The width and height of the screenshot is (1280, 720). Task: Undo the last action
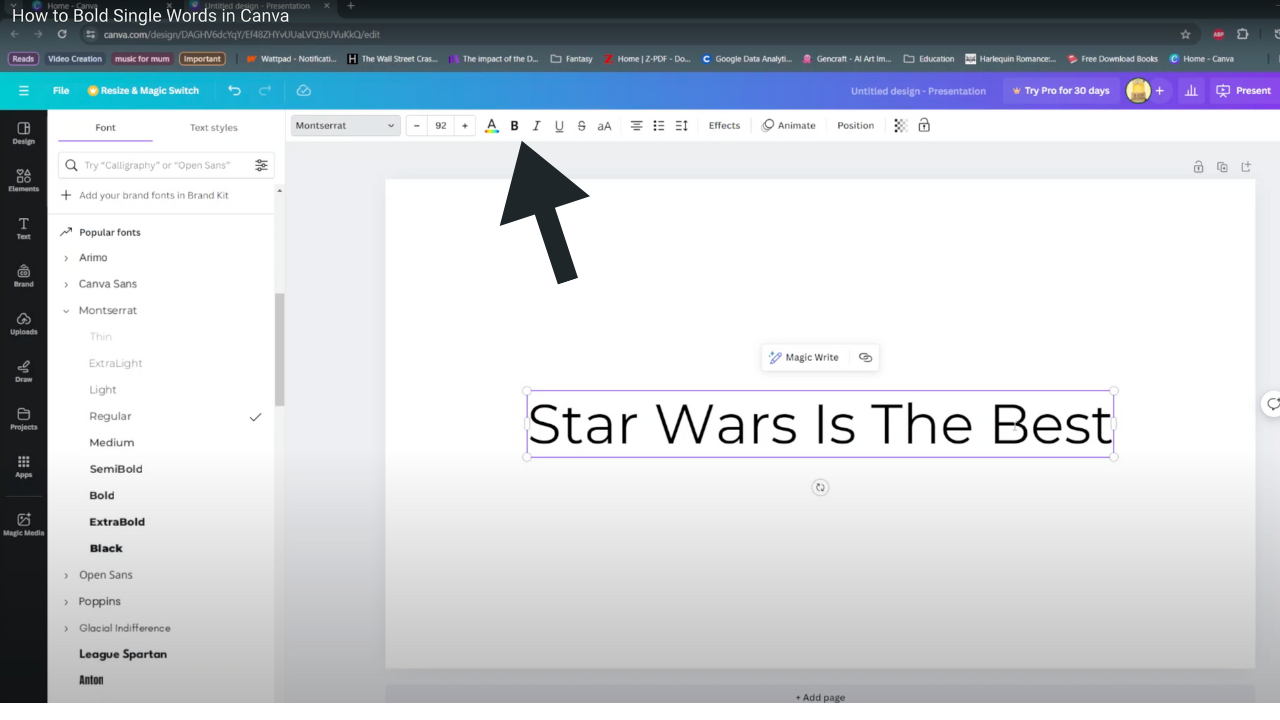(x=234, y=91)
